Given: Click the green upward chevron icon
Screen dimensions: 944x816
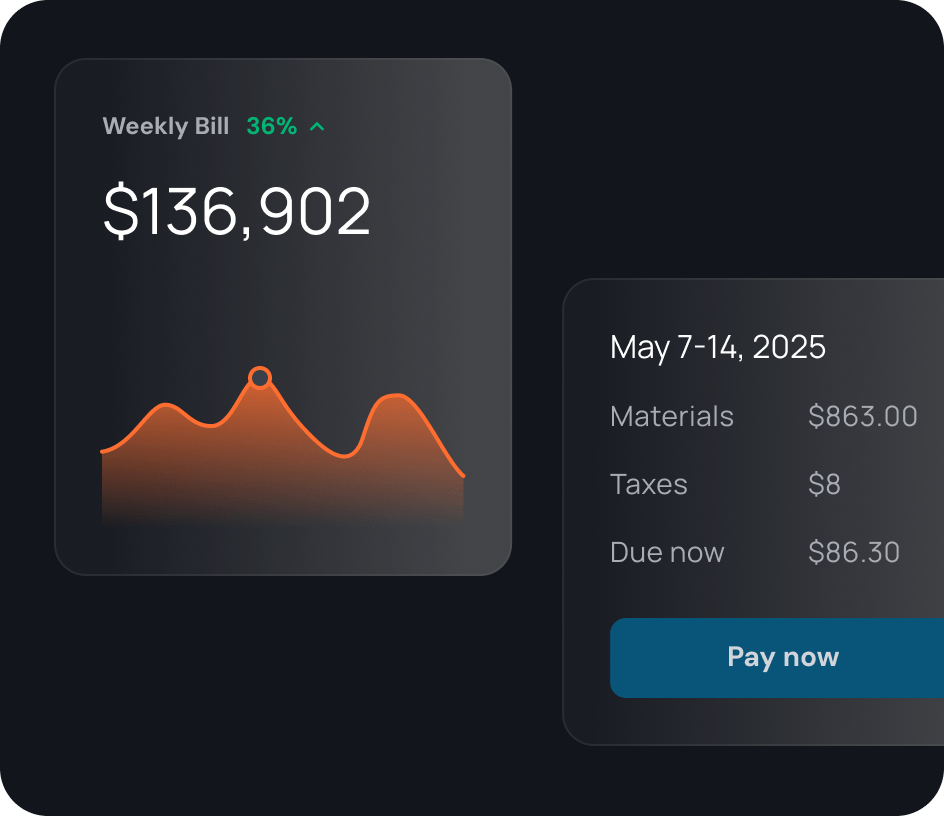Looking at the screenshot, I should [x=317, y=127].
